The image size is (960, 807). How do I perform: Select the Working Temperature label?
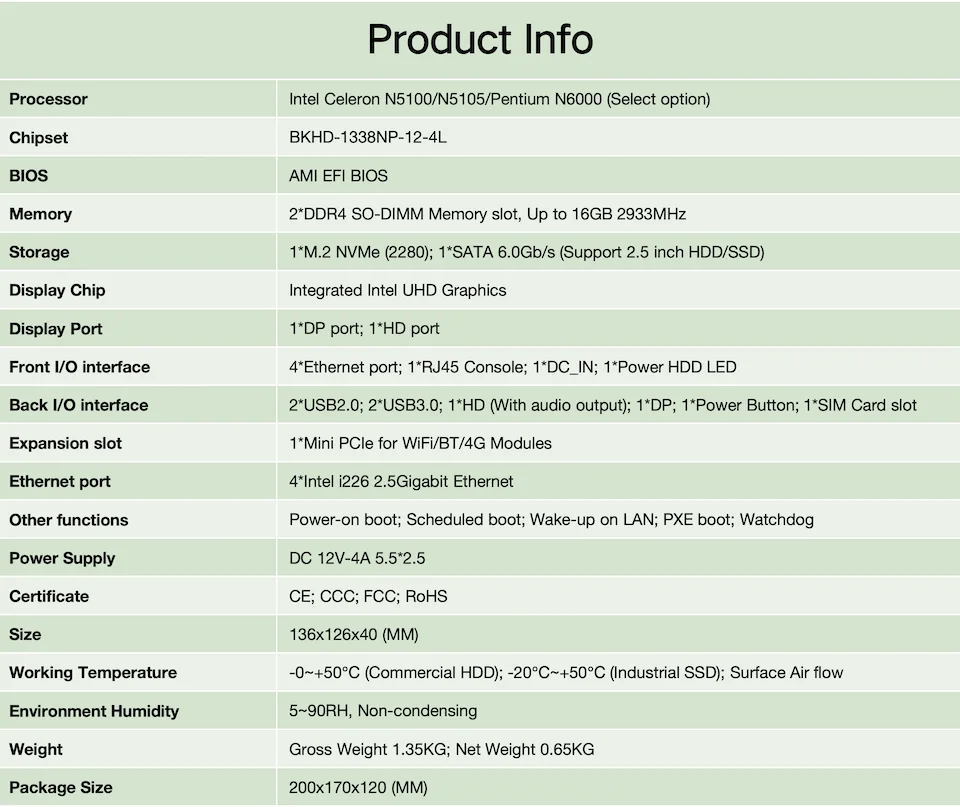tap(93, 673)
